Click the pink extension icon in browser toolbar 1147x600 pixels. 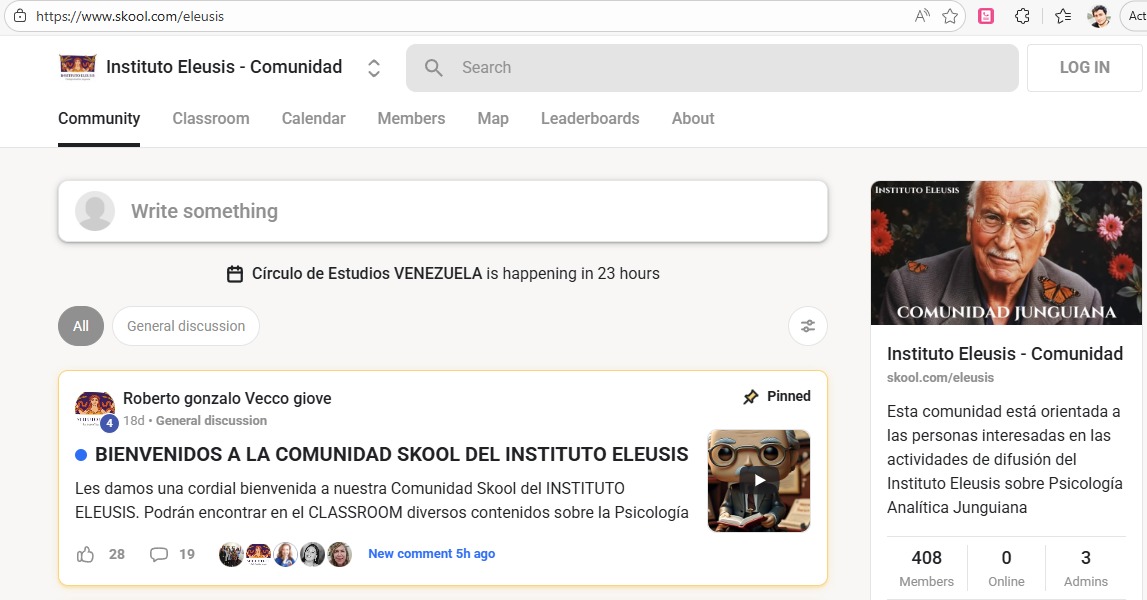click(986, 16)
